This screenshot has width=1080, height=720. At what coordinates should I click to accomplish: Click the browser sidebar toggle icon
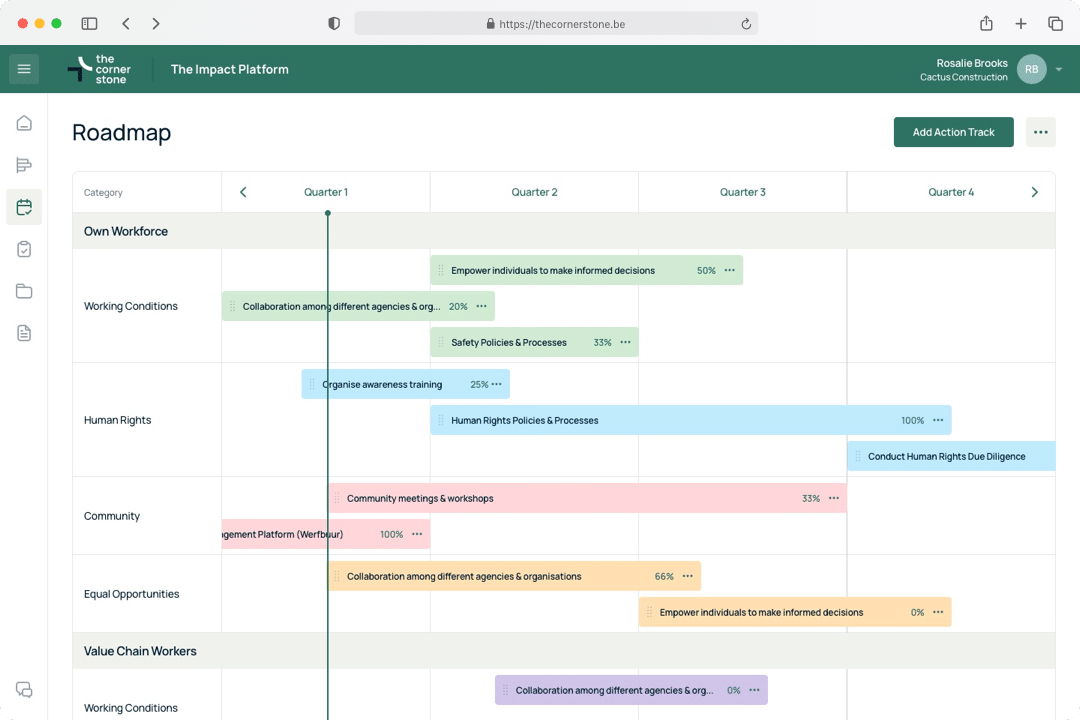[90, 23]
